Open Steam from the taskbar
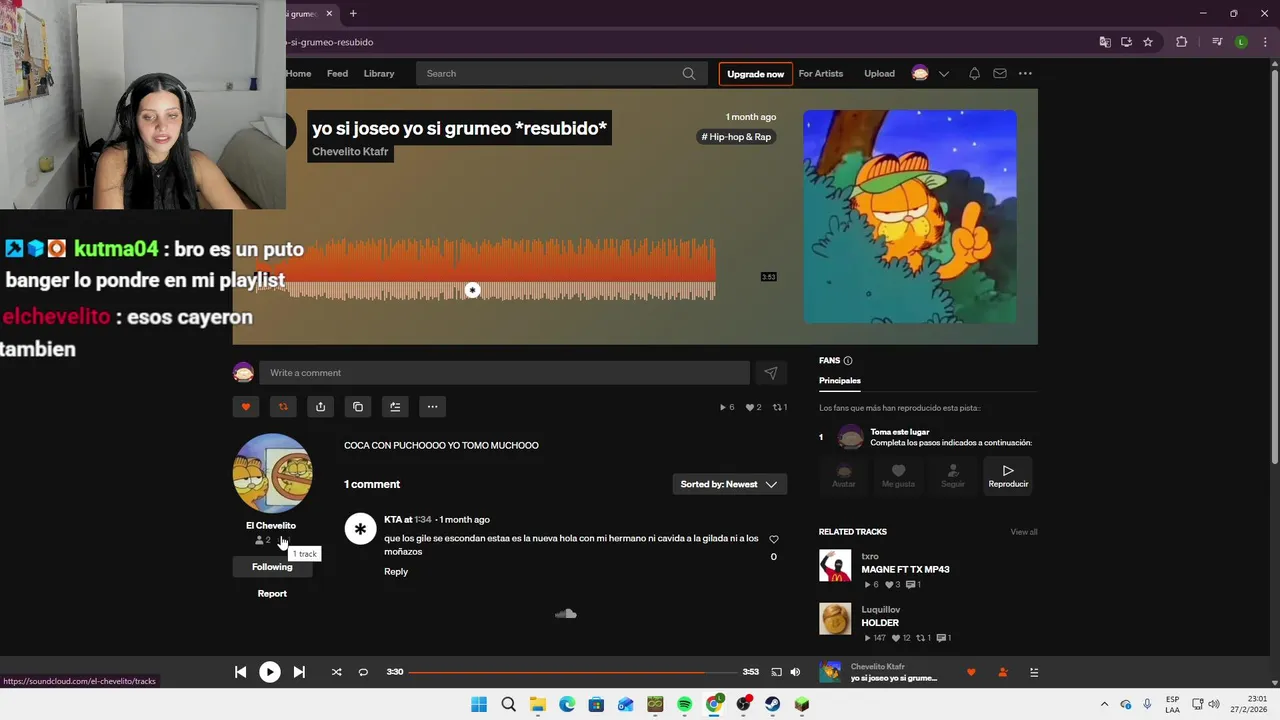This screenshot has width=1280, height=720. pyautogui.click(x=772, y=705)
